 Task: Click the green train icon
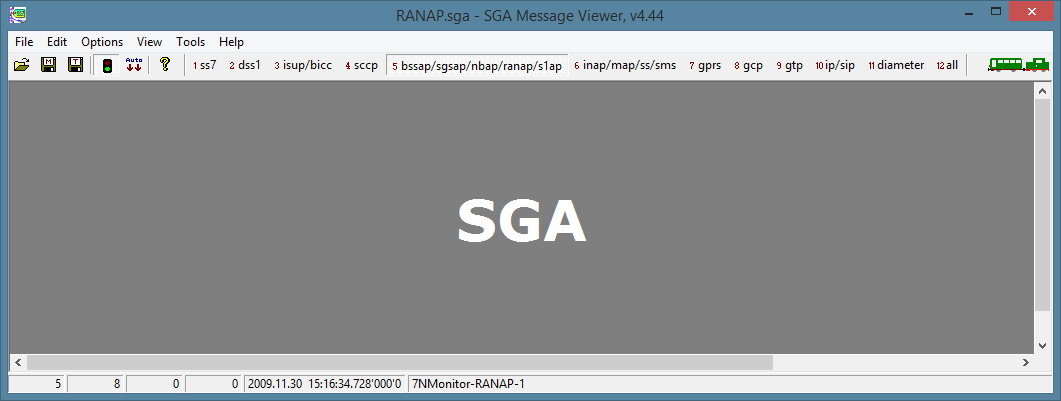(1018, 65)
